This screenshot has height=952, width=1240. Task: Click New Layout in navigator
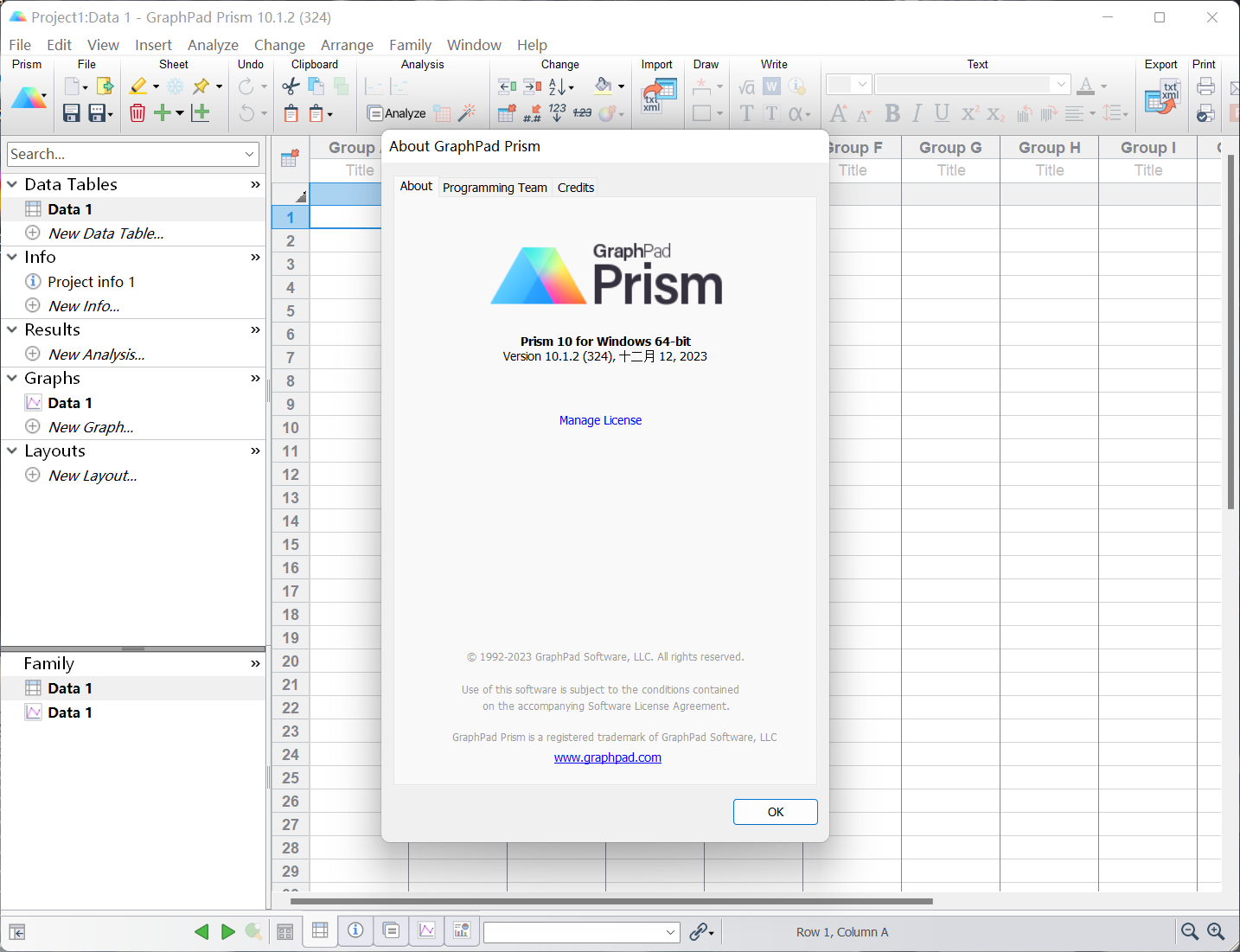(93, 476)
